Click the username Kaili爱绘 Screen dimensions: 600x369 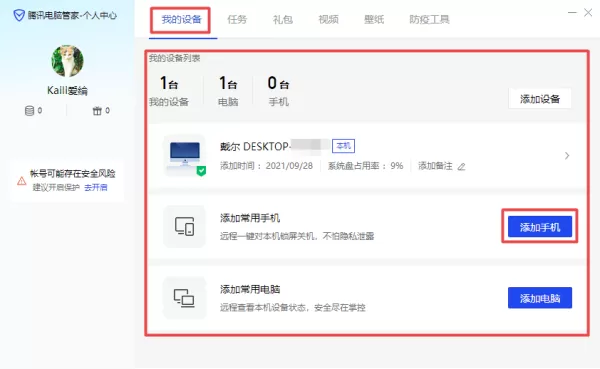pyautogui.click(x=67, y=91)
